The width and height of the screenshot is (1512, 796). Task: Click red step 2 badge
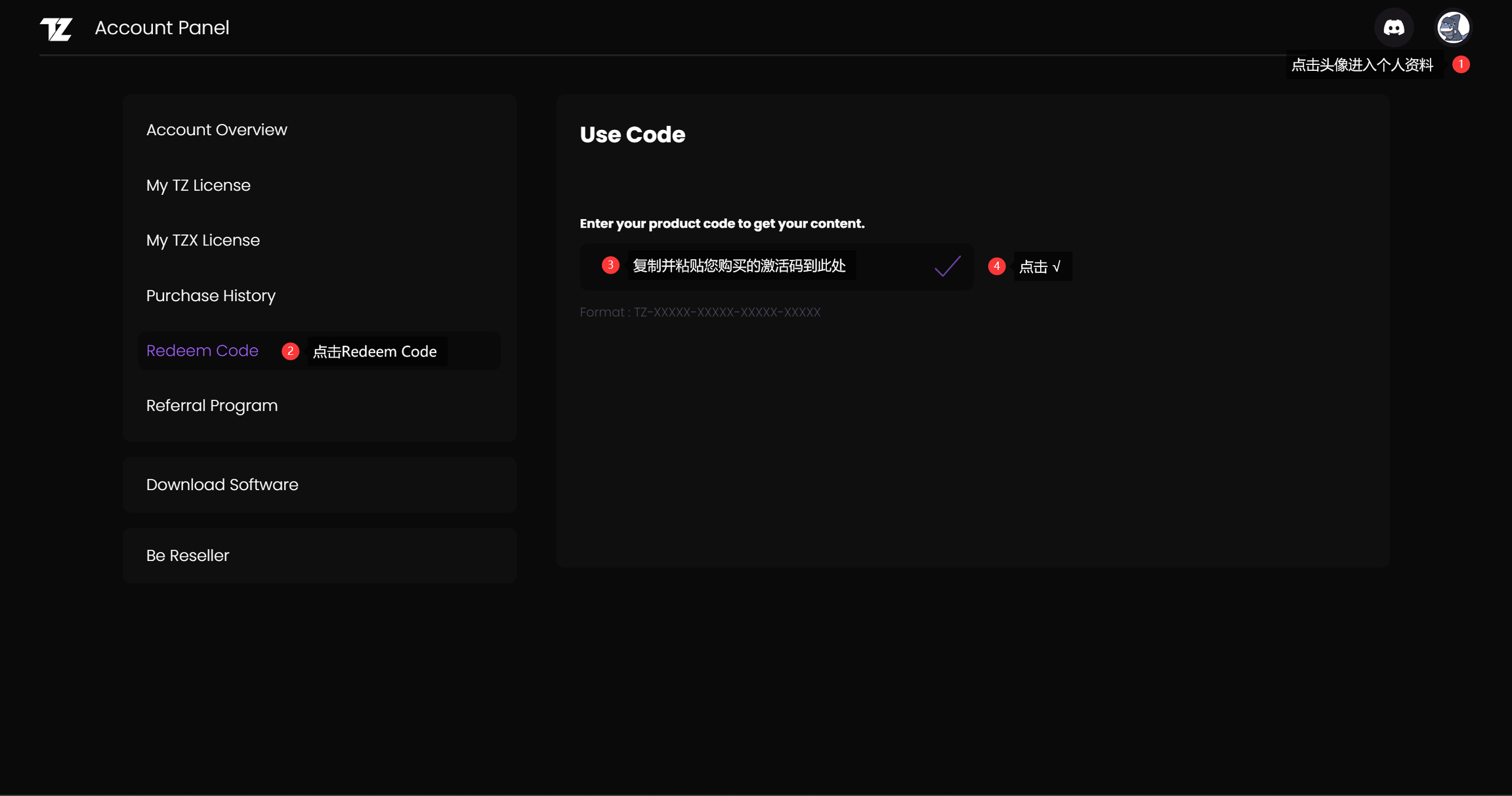tap(290, 351)
